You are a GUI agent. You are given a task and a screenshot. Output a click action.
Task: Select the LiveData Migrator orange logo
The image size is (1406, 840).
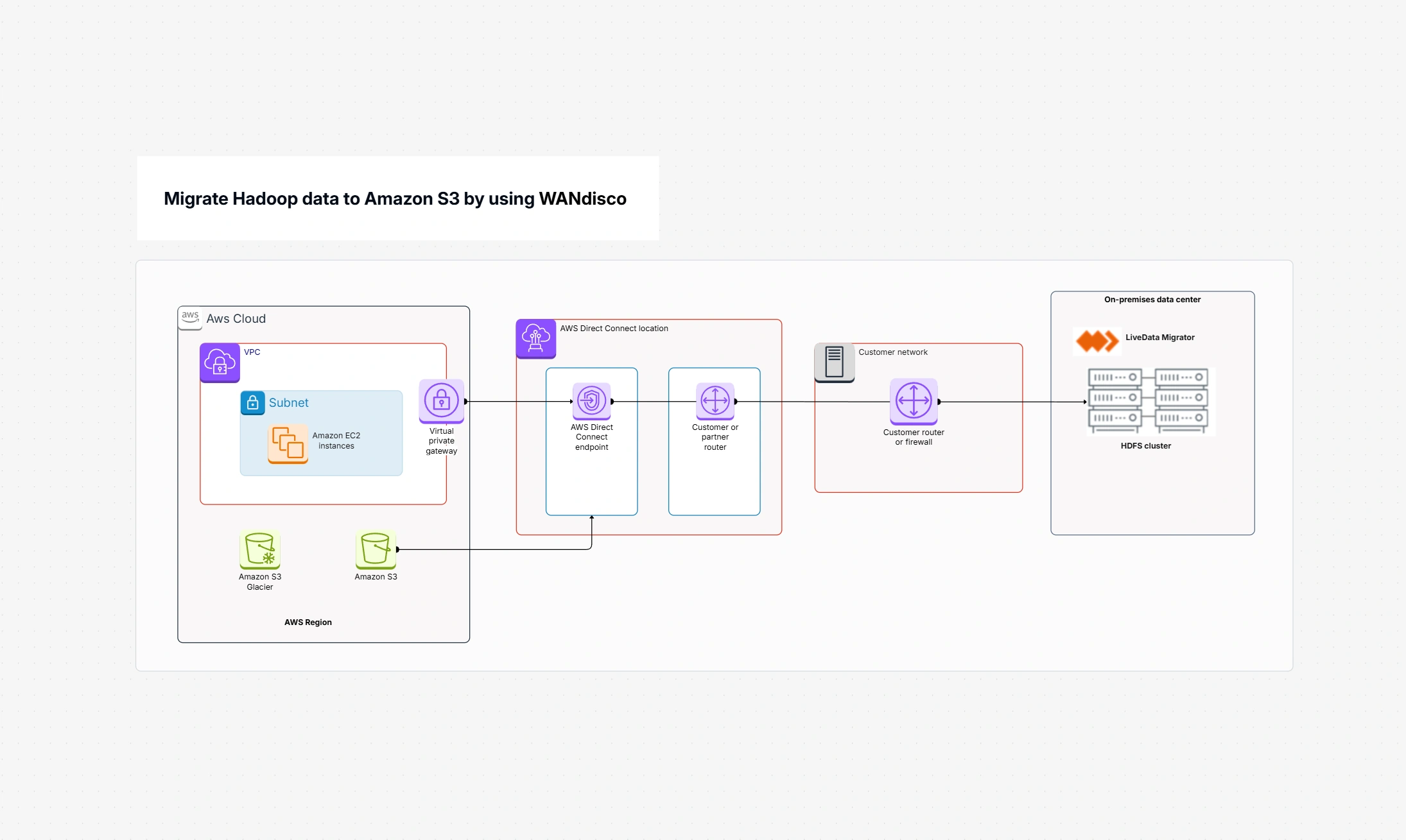coord(1097,341)
